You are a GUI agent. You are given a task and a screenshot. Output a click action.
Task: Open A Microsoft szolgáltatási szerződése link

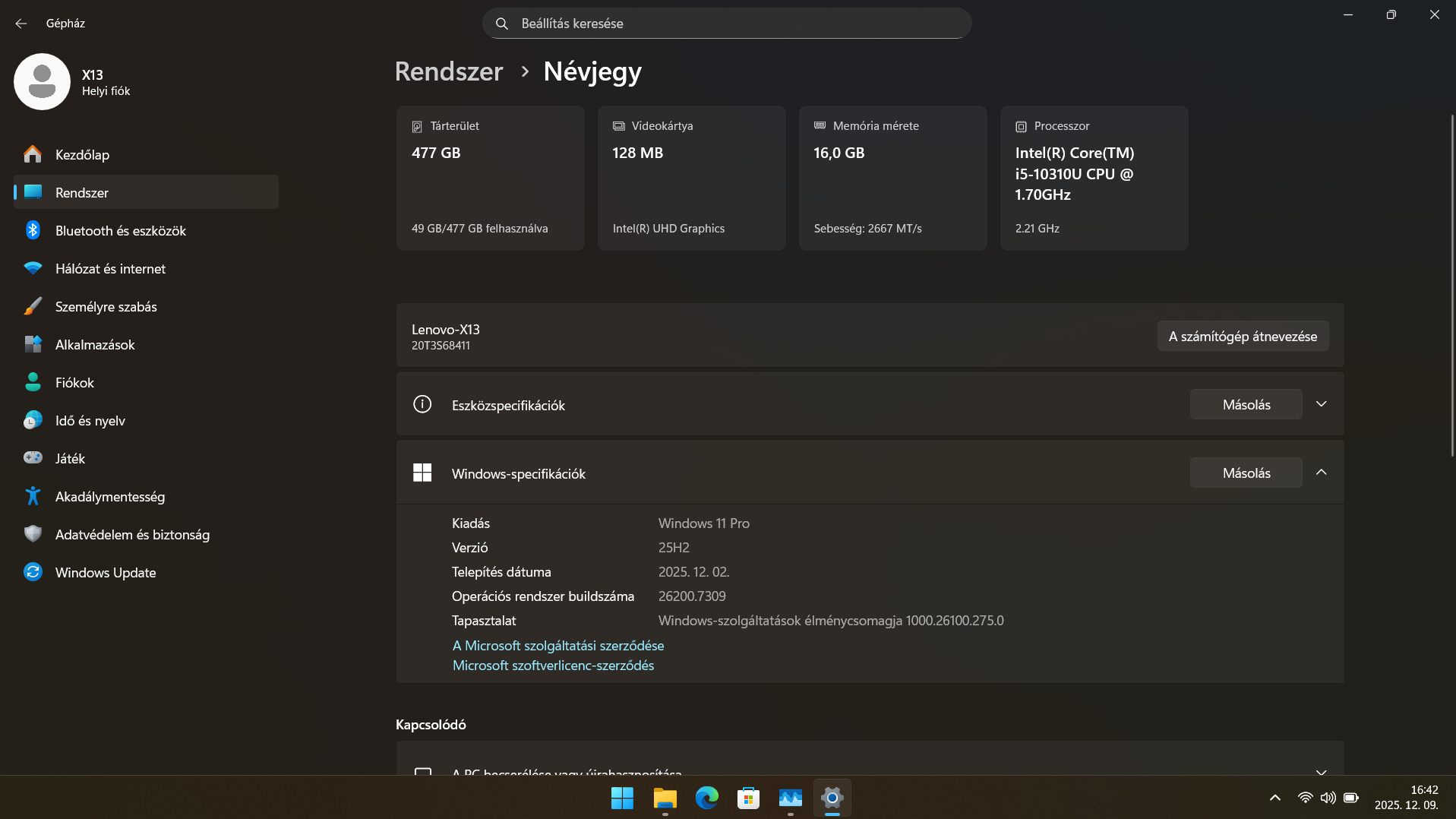[558, 645]
